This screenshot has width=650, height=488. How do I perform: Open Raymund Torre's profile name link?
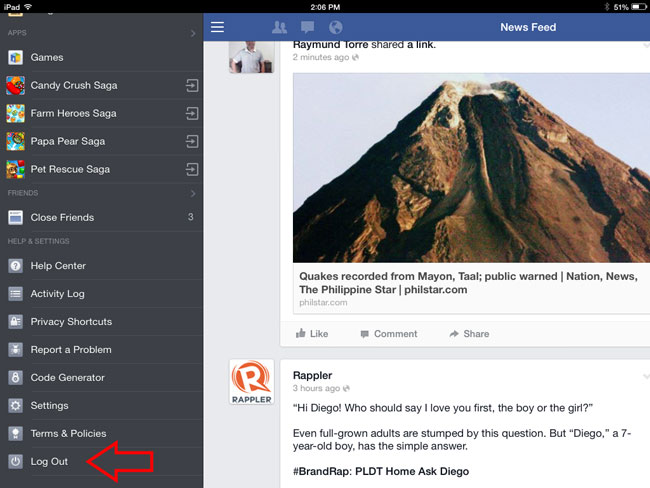(330, 45)
